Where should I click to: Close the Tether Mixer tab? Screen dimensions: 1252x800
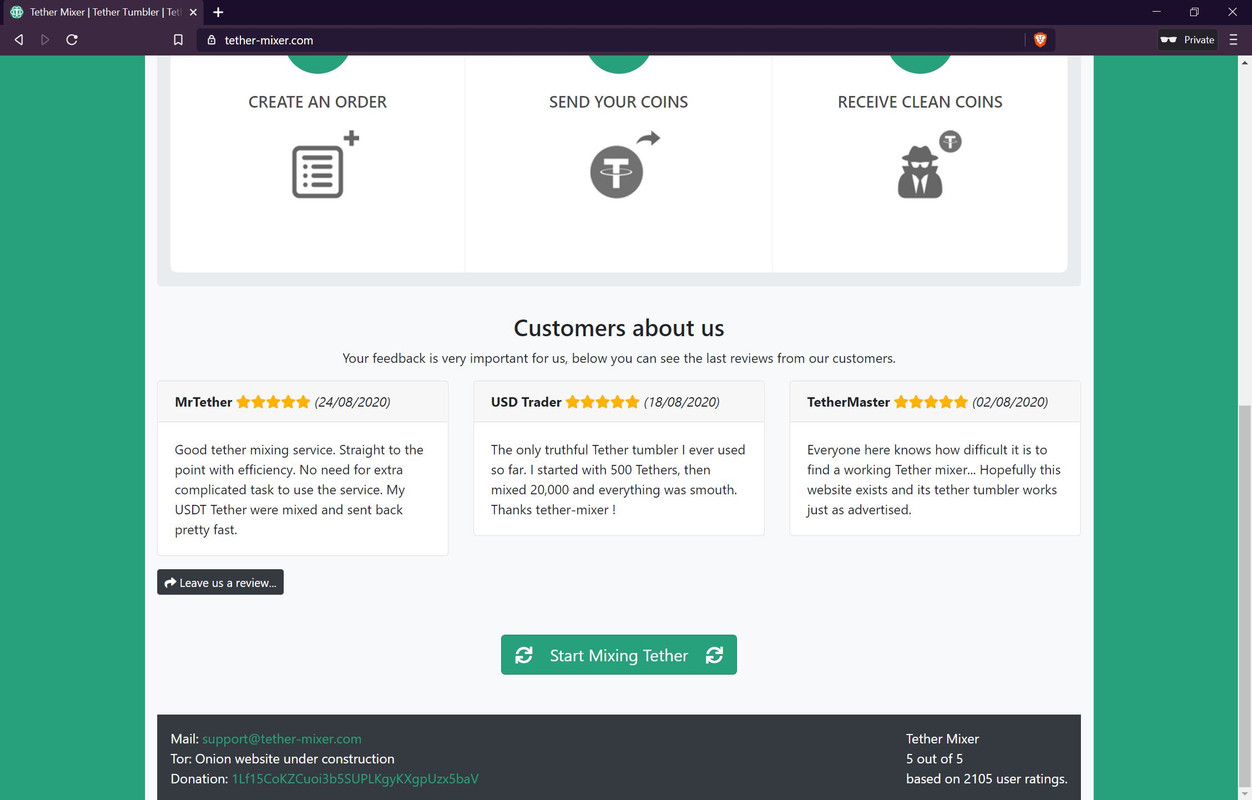click(x=193, y=12)
